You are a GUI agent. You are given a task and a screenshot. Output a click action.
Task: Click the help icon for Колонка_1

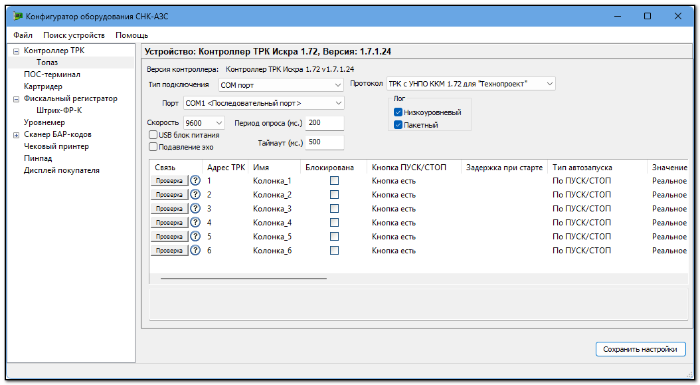(195, 180)
